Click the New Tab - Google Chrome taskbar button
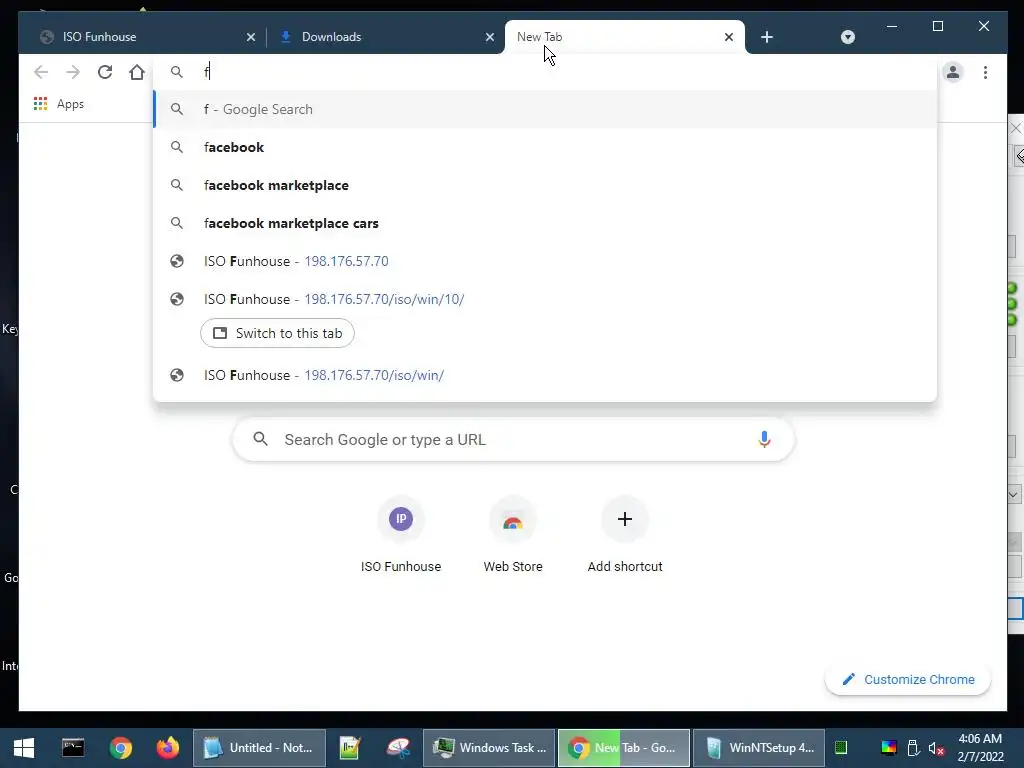Image resolution: width=1024 pixels, height=768 pixels. [x=624, y=748]
